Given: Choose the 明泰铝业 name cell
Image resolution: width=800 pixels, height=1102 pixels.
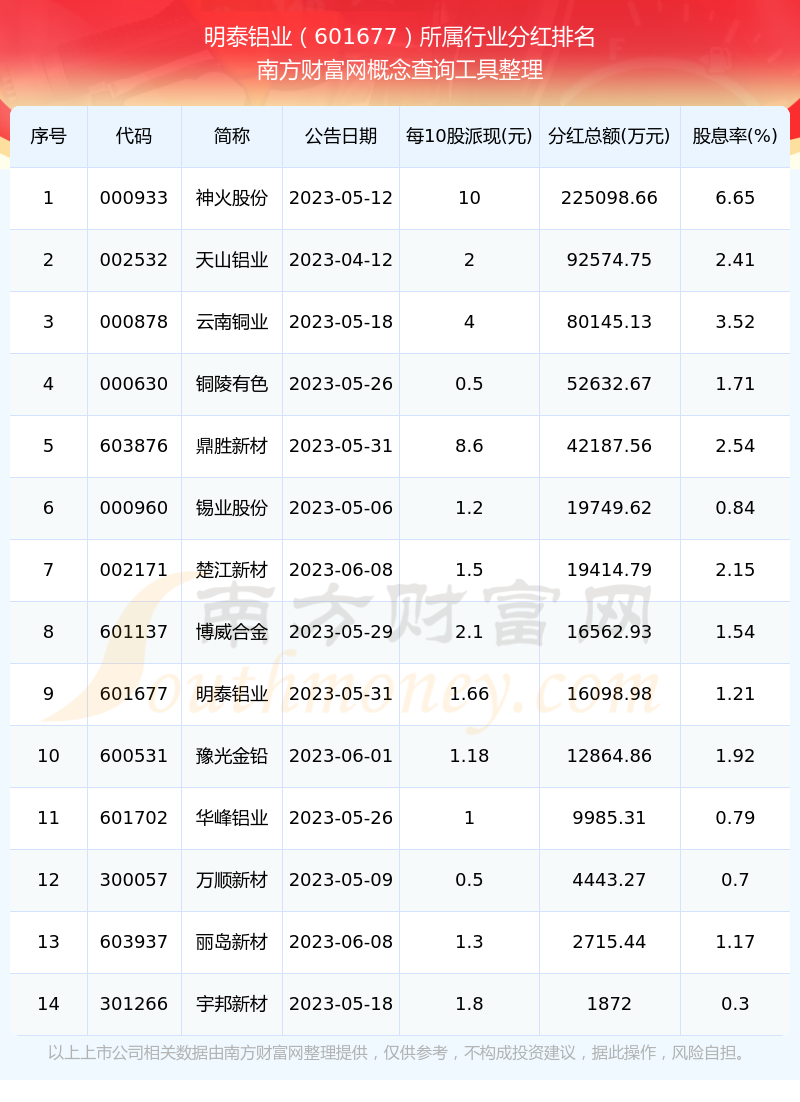Looking at the screenshot, I should 232,694.
